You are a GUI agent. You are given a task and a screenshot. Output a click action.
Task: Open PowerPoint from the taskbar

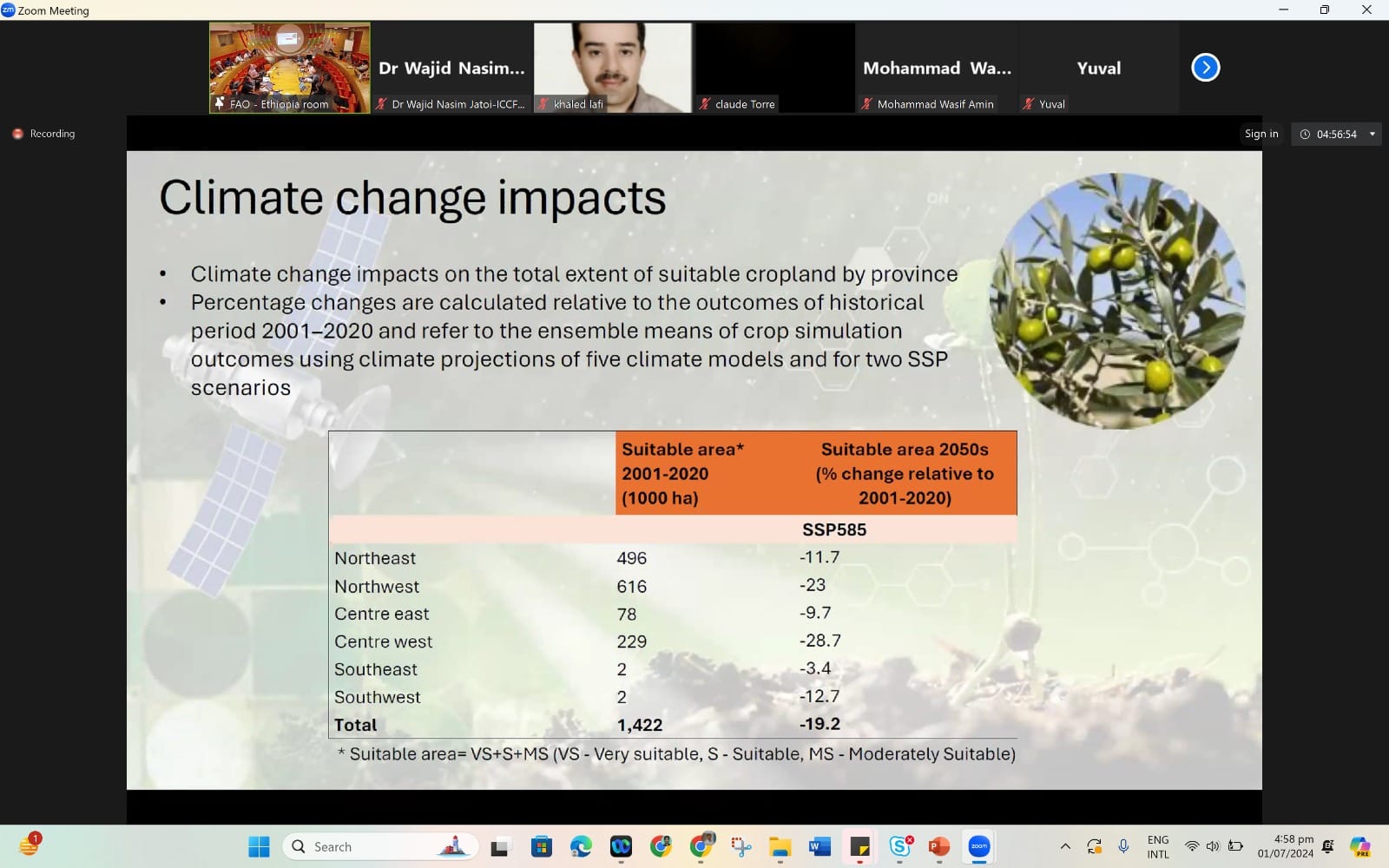click(938, 846)
